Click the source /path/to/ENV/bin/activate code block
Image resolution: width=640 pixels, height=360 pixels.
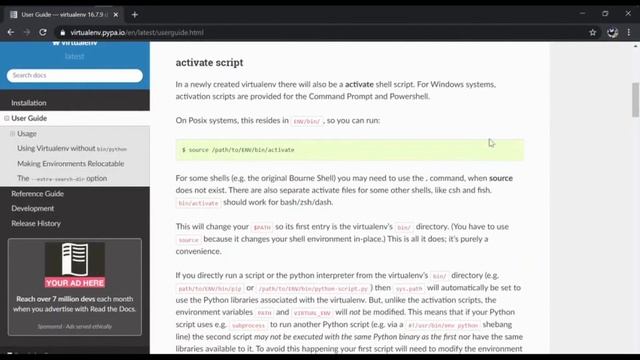pos(350,150)
